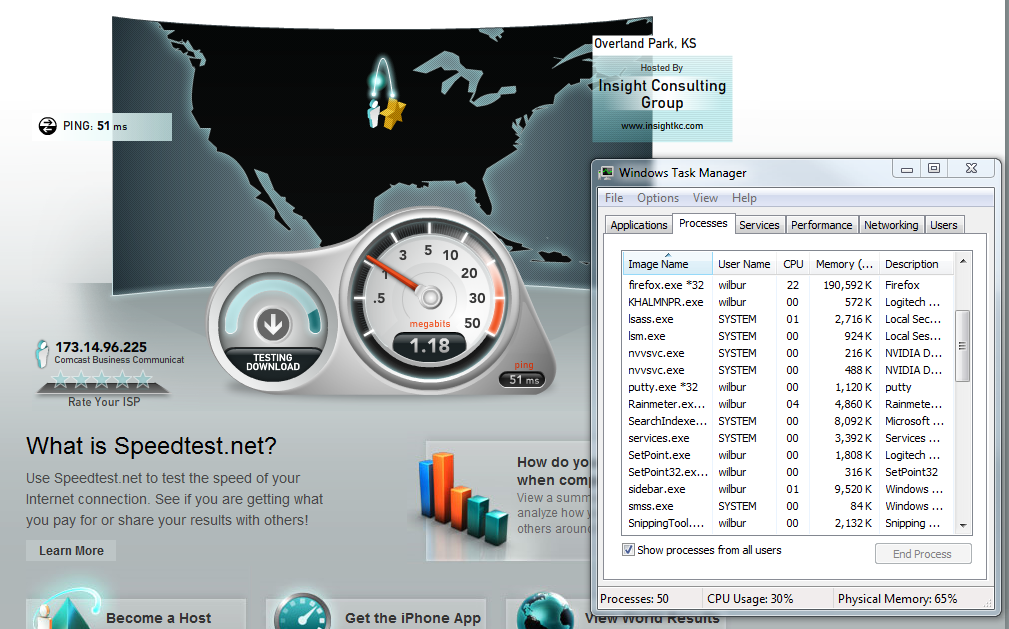Open the File menu in Task Manager
The width and height of the screenshot is (1009, 629).
pyautogui.click(x=614, y=198)
